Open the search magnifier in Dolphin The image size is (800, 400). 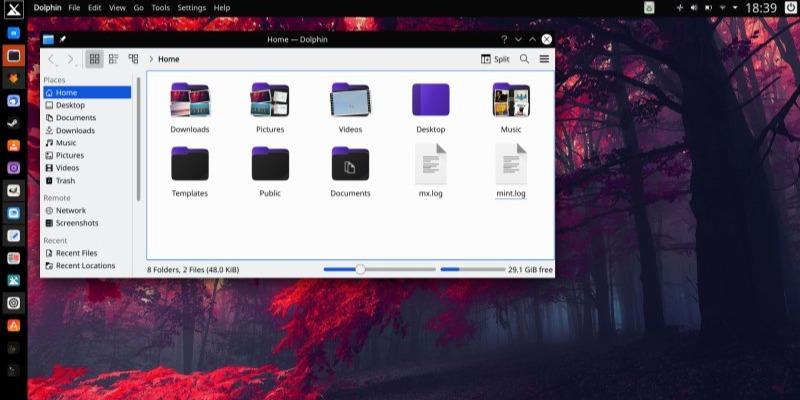coord(524,59)
